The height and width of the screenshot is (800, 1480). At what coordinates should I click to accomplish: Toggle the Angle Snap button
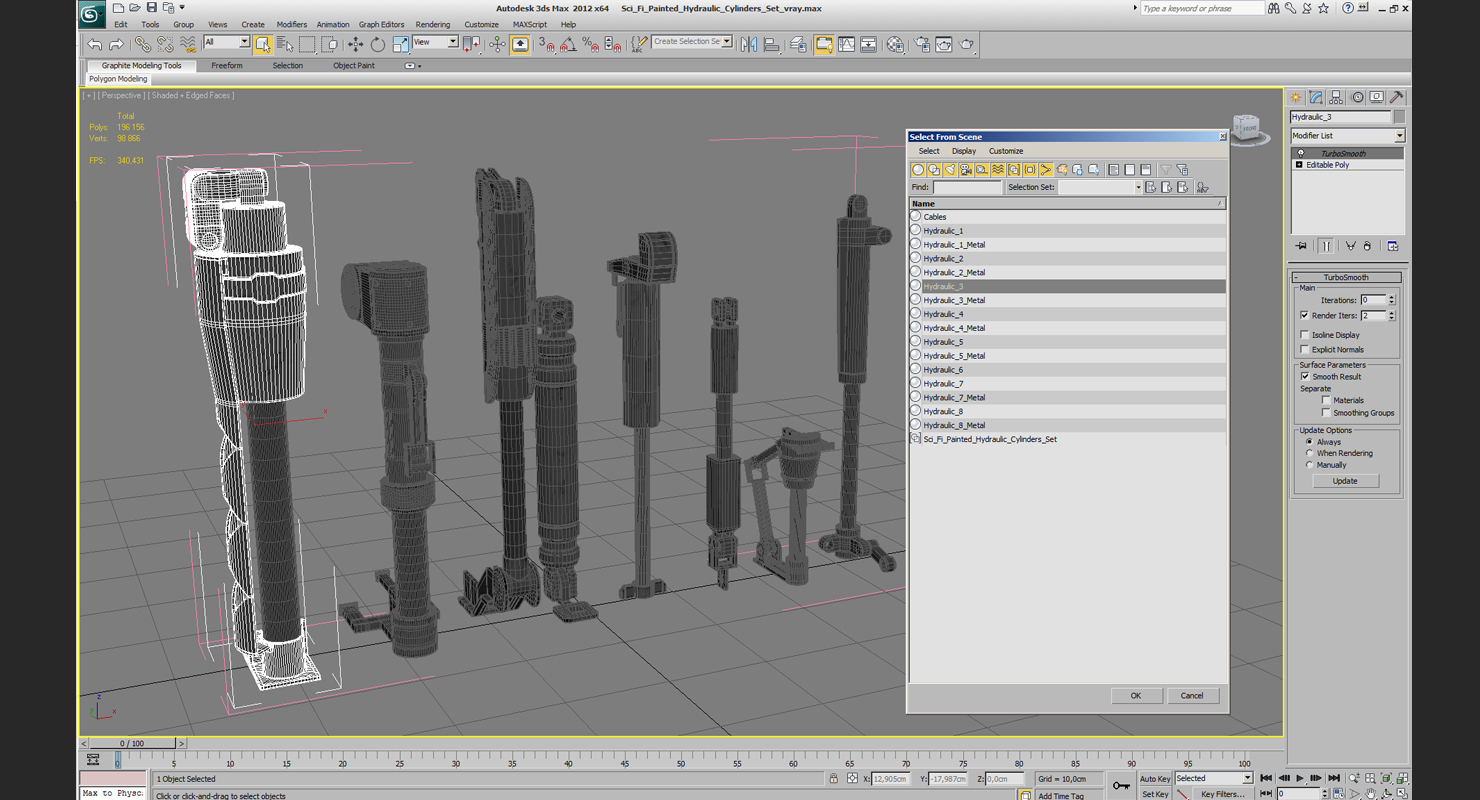point(568,44)
